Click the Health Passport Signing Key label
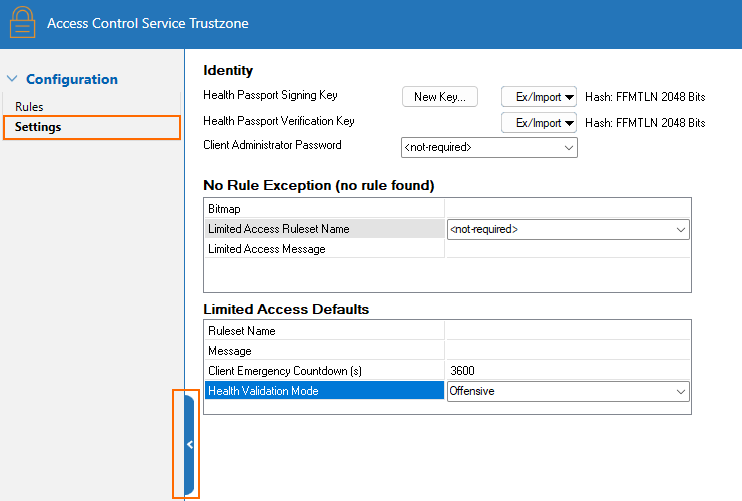742x501 pixels. [270, 95]
